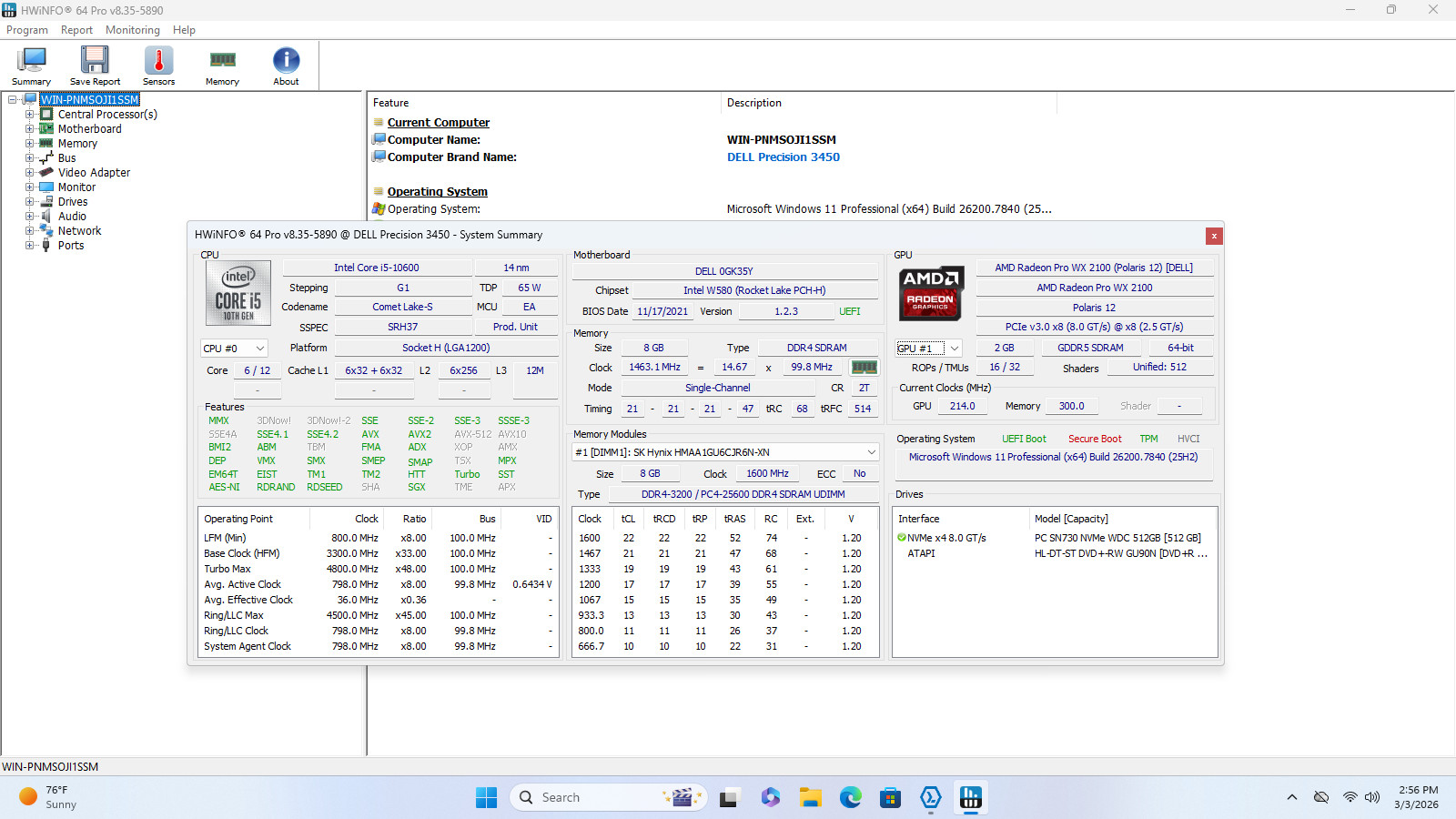Screen dimensions: 1456x819
Task: Click the weather widget showing 76°F Sunny
Action: coord(49,797)
